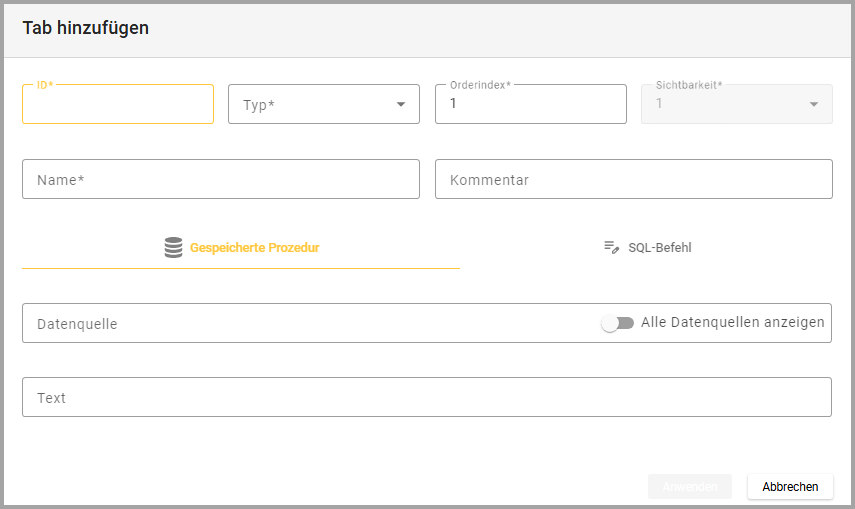Open the Typ dropdown field
Image resolution: width=855 pixels, height=509 pixels.
pyautogui.click(x=310, y=104)
